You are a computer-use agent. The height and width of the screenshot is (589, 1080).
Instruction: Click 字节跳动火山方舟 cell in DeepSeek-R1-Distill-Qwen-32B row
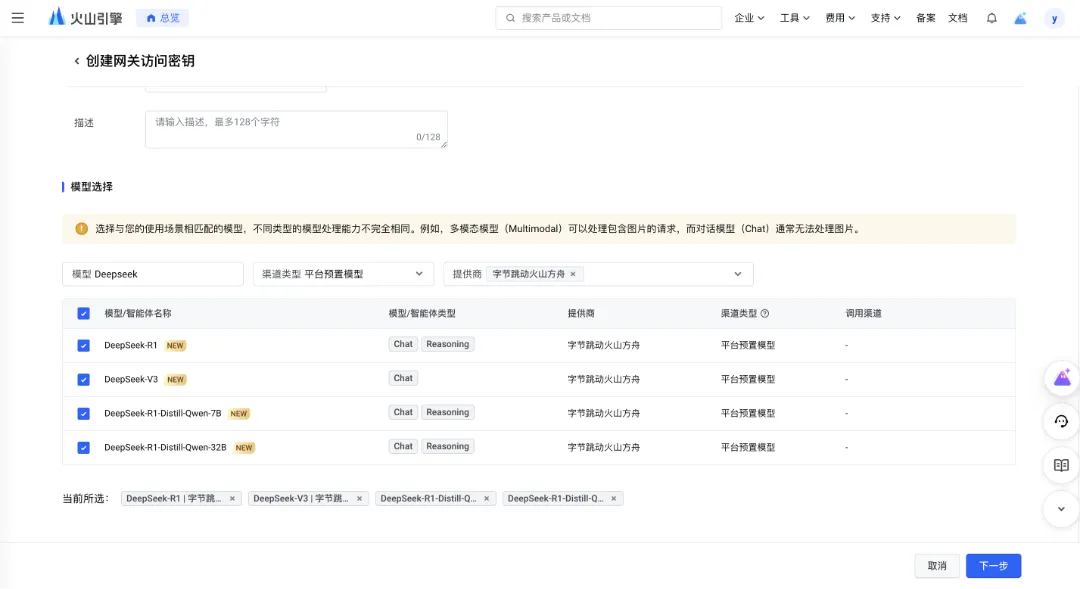(603, 448)
